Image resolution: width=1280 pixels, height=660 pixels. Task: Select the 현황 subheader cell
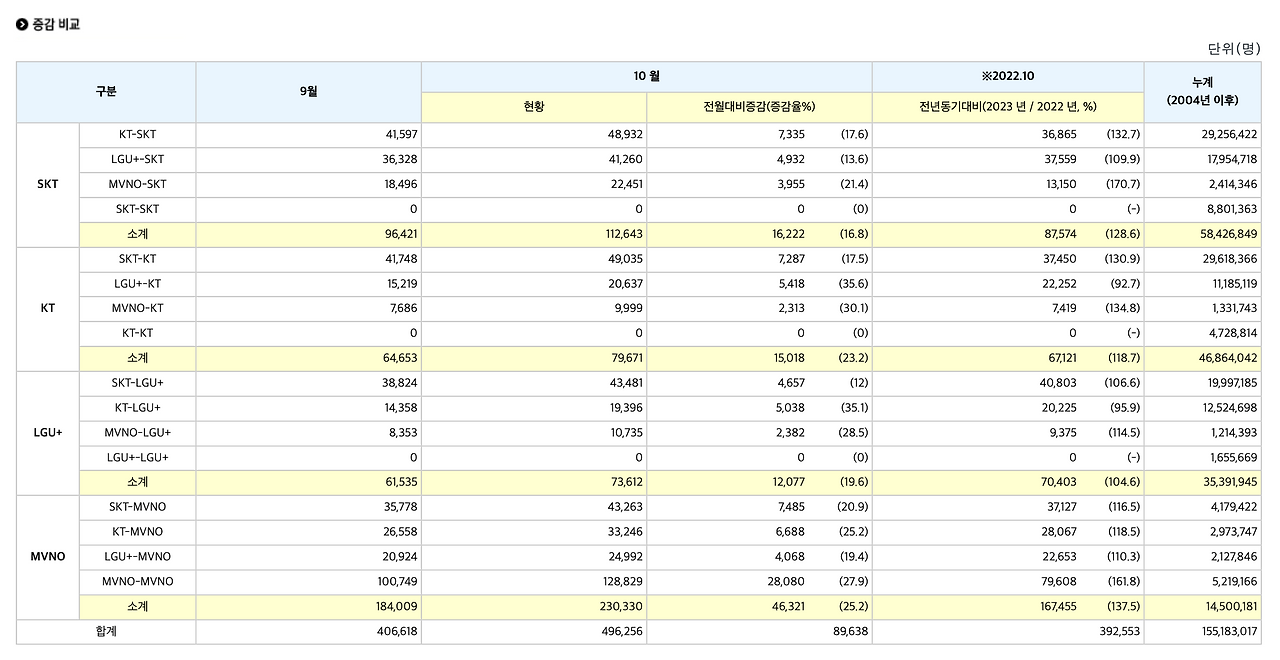[533, 106]
